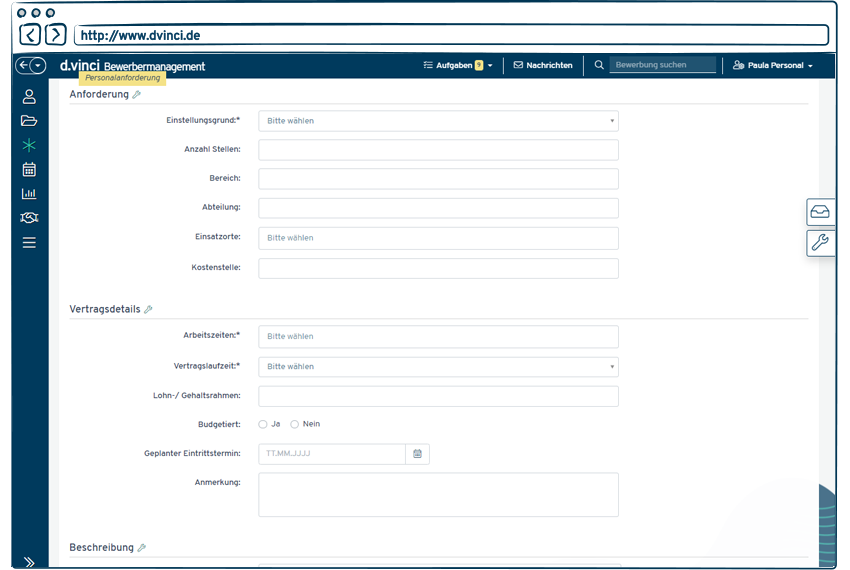850x570 pixels.
Task: Click the Anmerkung text area
Action: tap(438, 495)
